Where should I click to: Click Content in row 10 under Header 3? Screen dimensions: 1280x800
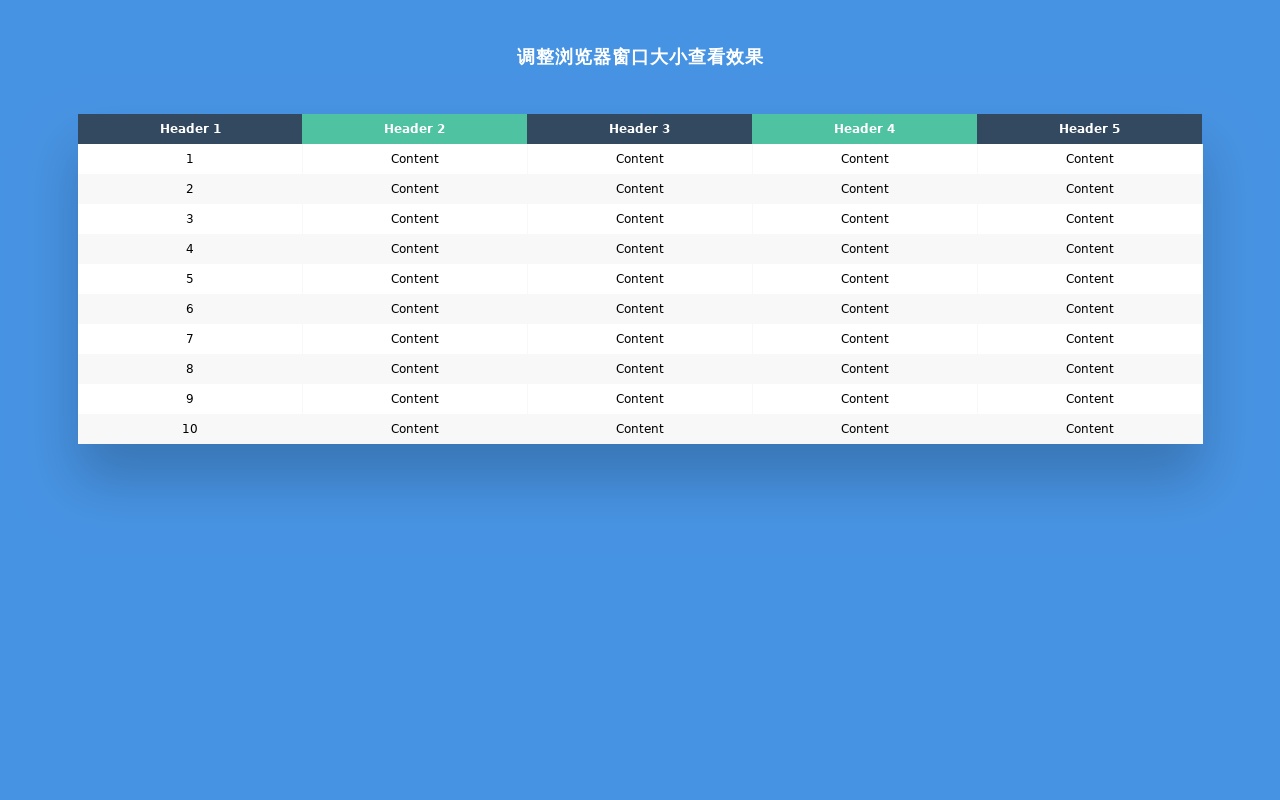[640, 429]
